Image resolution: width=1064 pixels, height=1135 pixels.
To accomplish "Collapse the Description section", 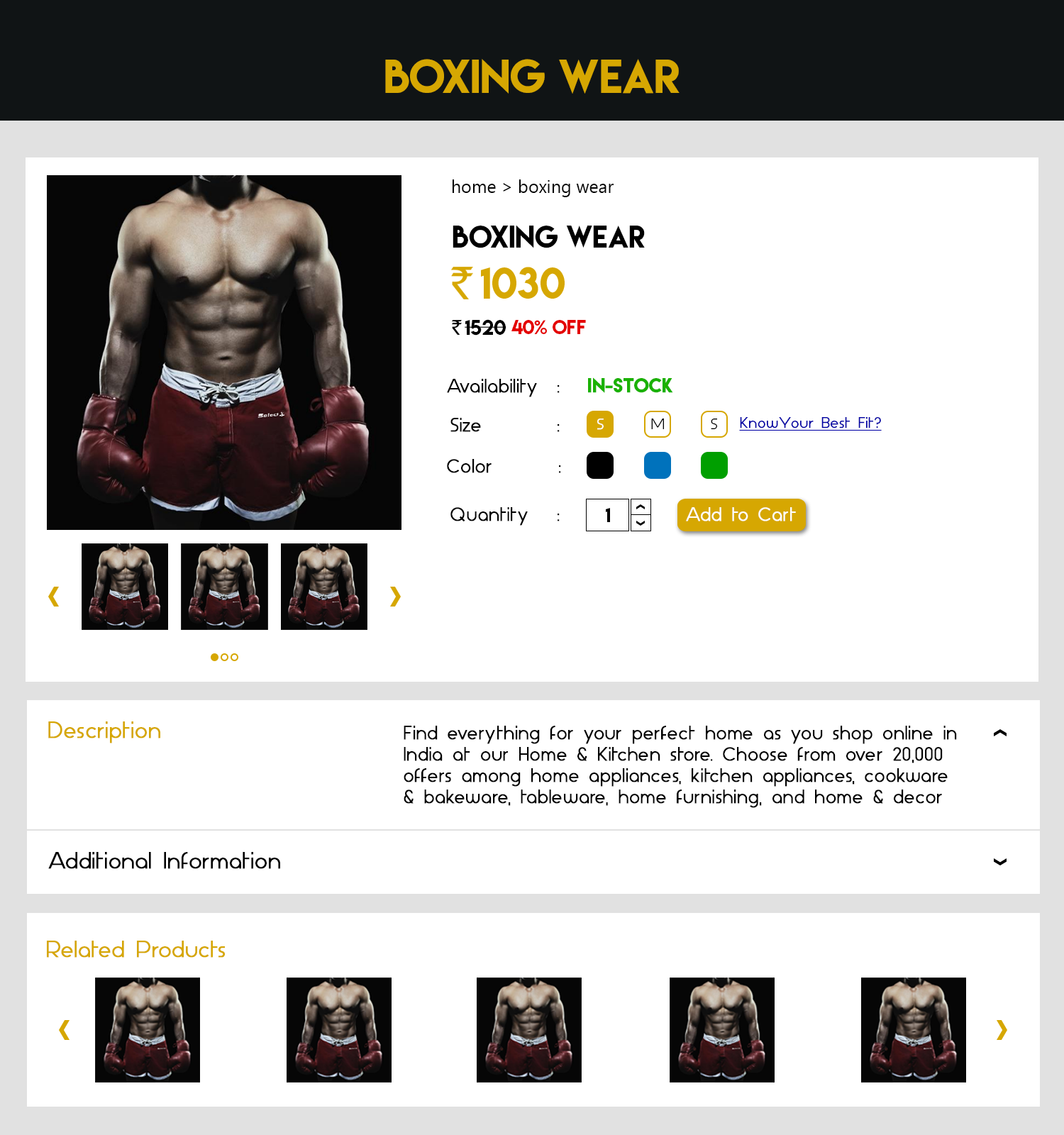I will 1000,733.
